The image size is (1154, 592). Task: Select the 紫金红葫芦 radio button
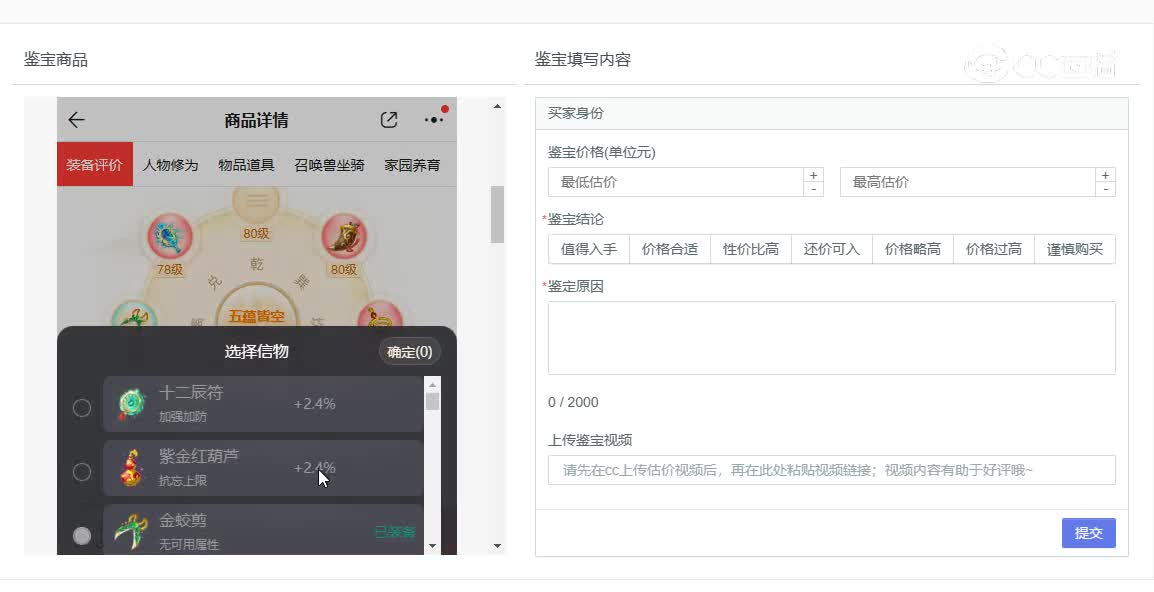pos(82,471)
